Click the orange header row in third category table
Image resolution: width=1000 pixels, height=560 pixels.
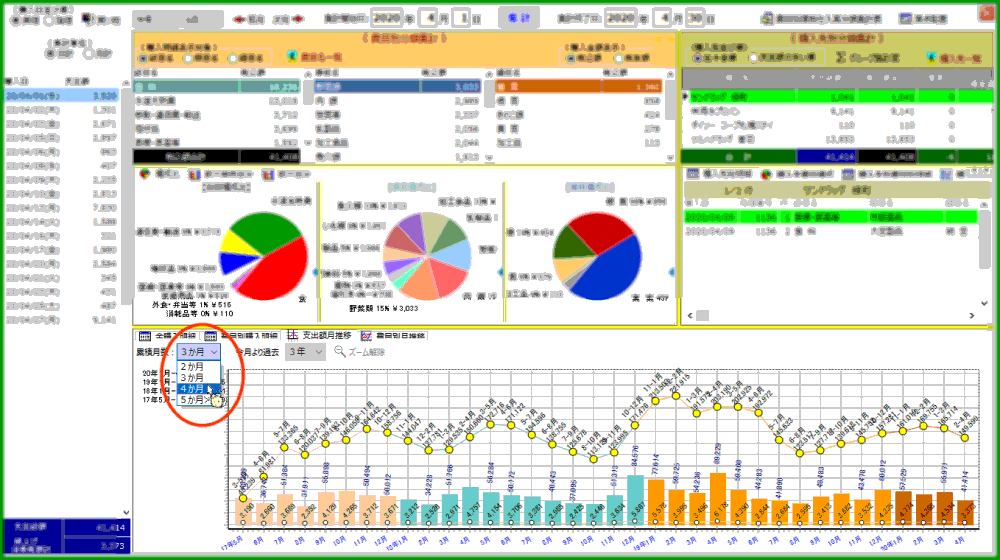pos(578,87)
